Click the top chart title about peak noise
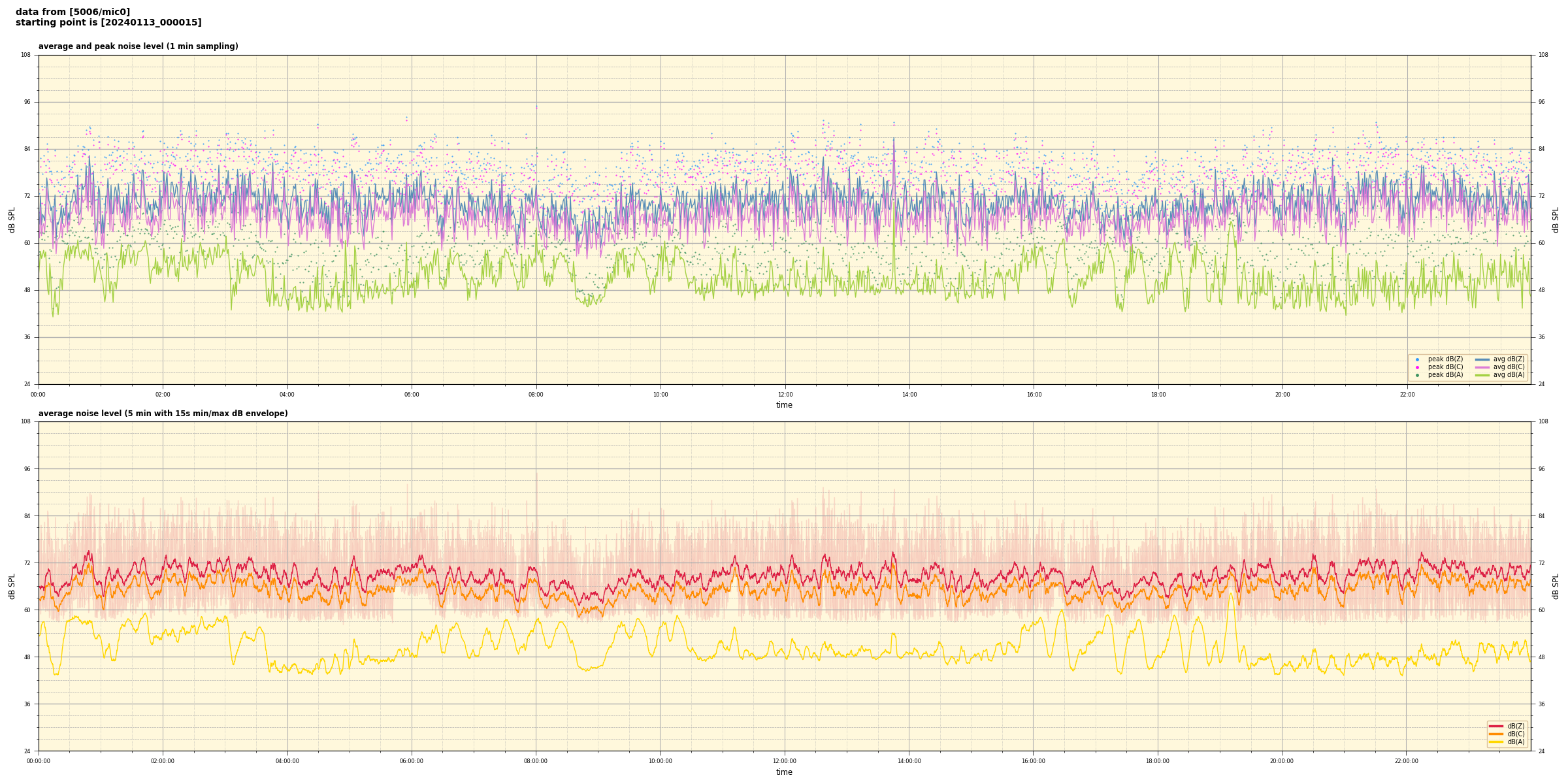The width and height of the screenshot is (1568, 784). point(138,46)
